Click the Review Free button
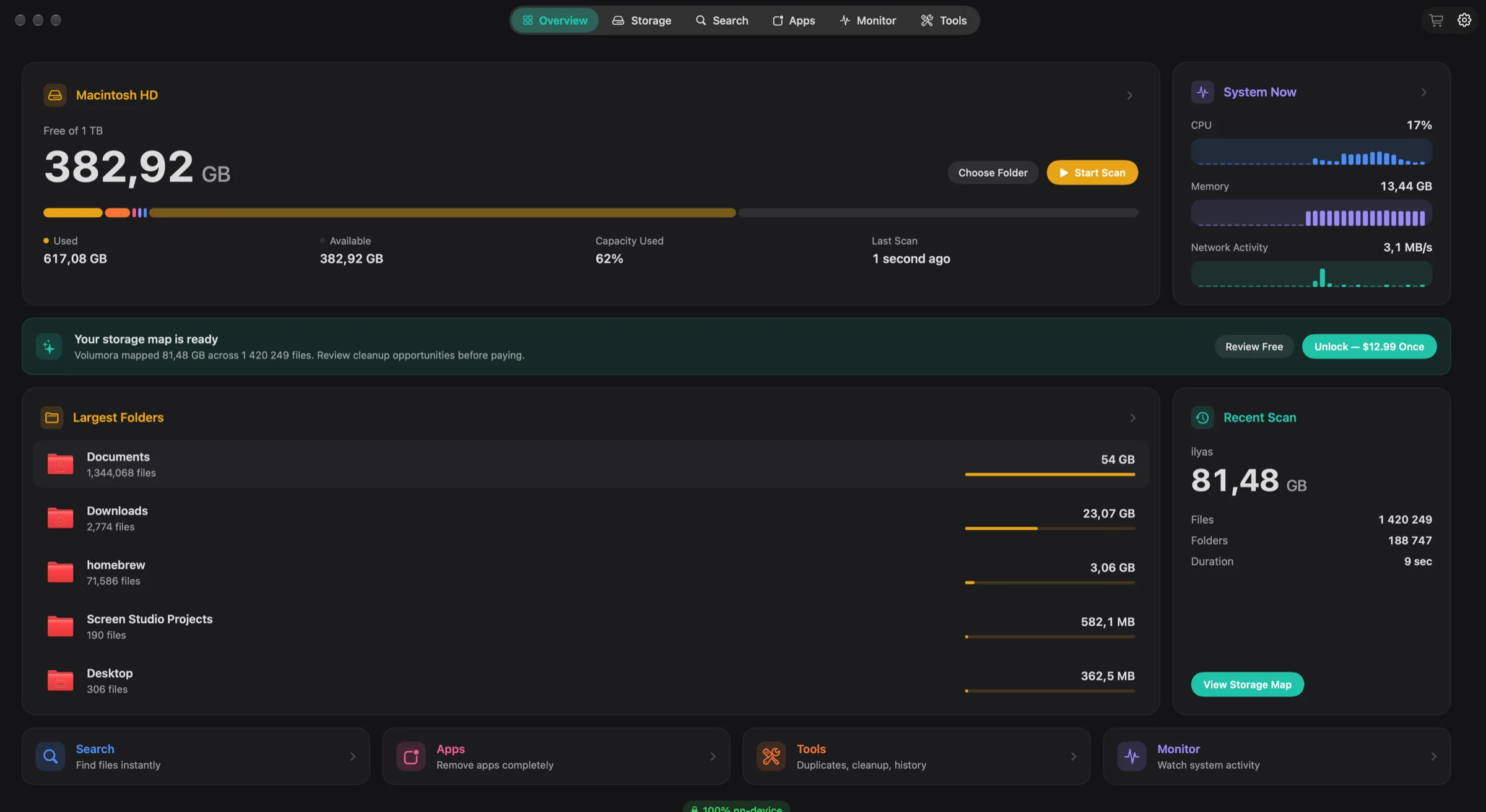Image resolution: width=1486 pixels, height=812 pixels. pyautogui.click(x=1254, y=347)
